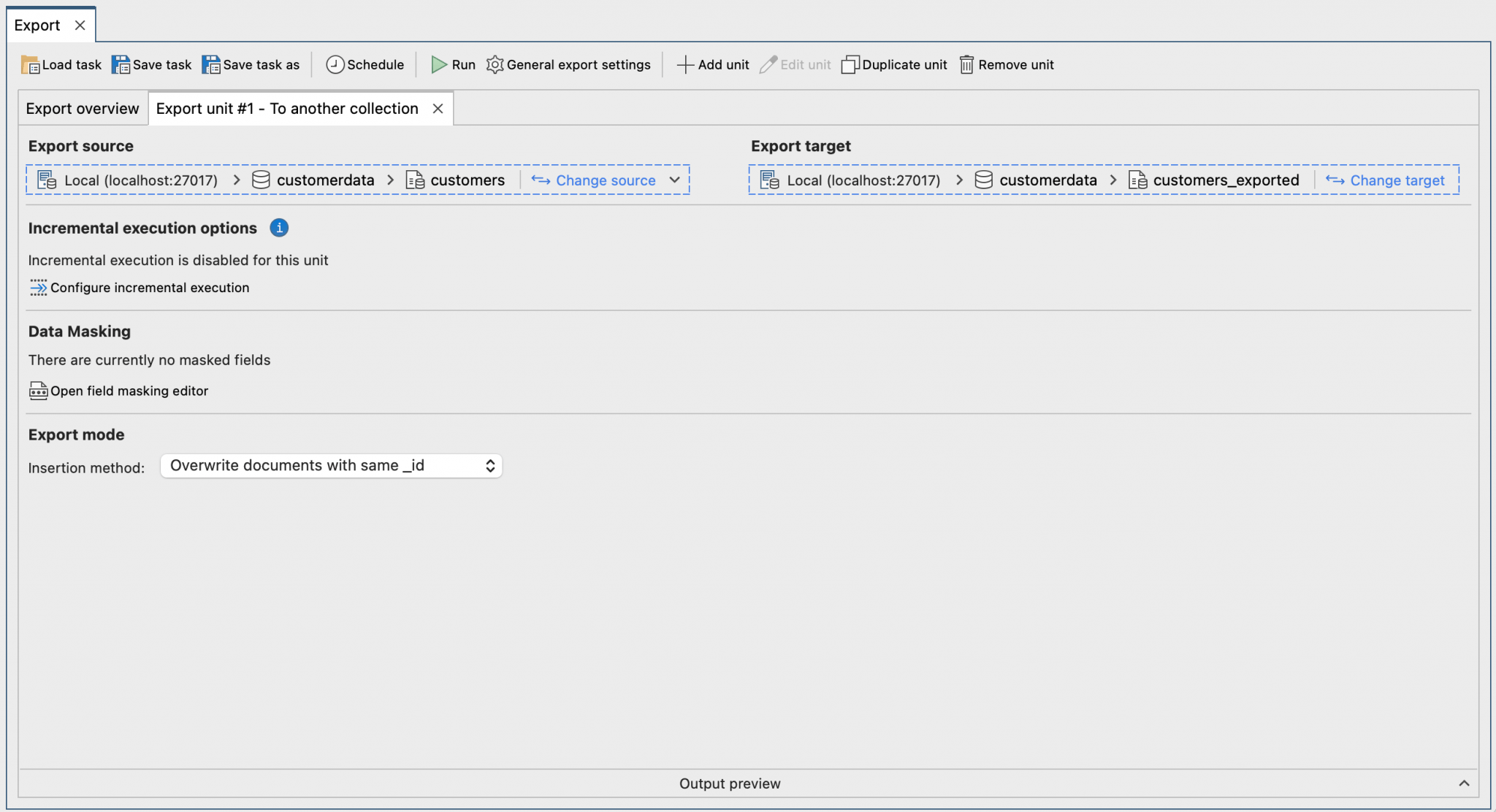Remove unit using the trash icon
Screen dimensions: 1496x812
[966, 65]
